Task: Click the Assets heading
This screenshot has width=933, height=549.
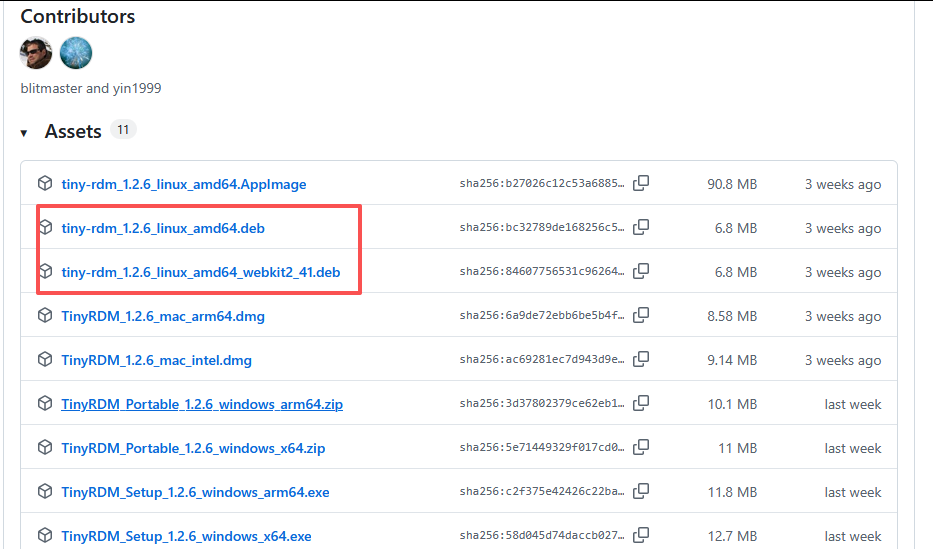Action: point(73,131)
